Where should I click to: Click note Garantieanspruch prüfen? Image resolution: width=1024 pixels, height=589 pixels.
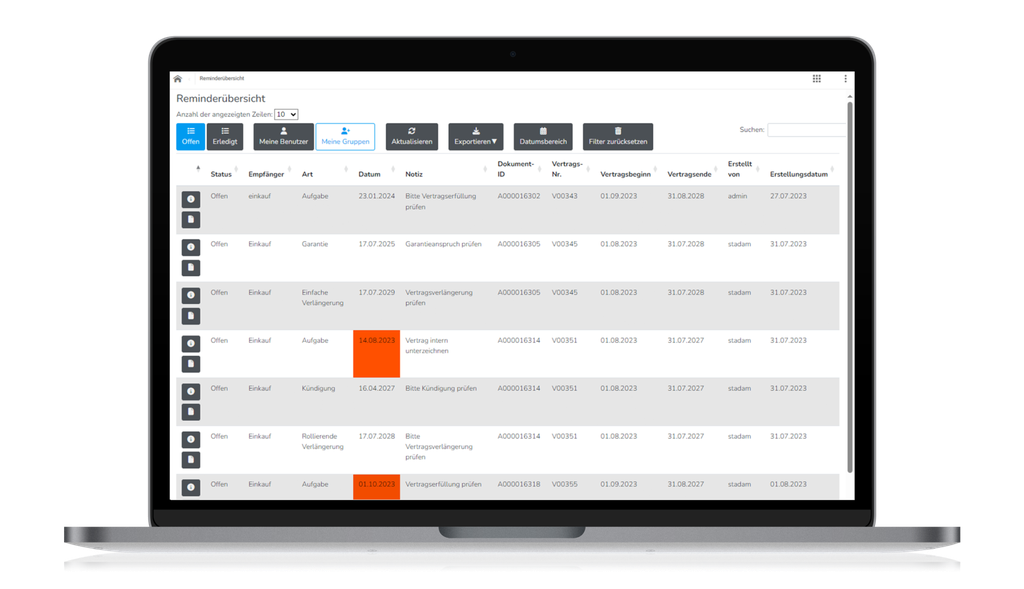443,244
